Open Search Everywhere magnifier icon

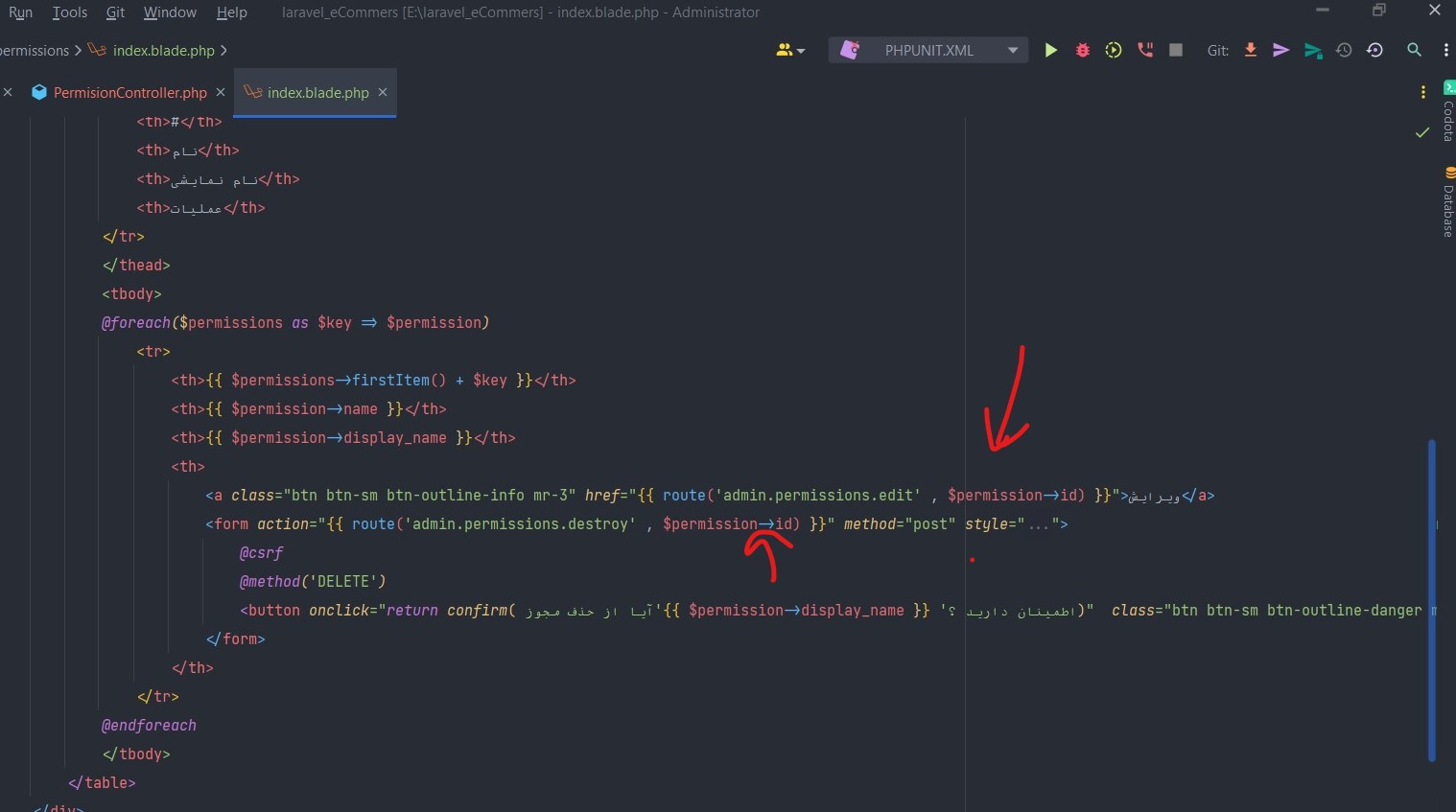1414,50
